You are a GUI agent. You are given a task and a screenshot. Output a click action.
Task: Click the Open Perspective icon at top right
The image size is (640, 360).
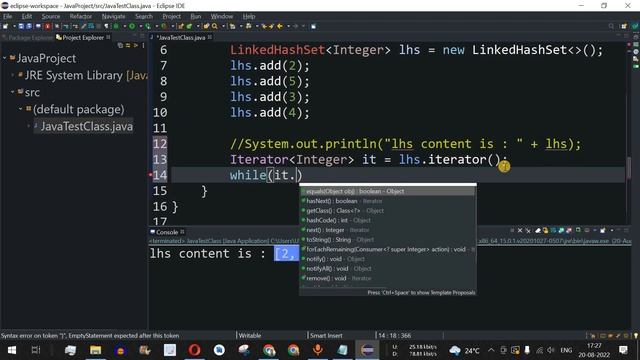624,26
